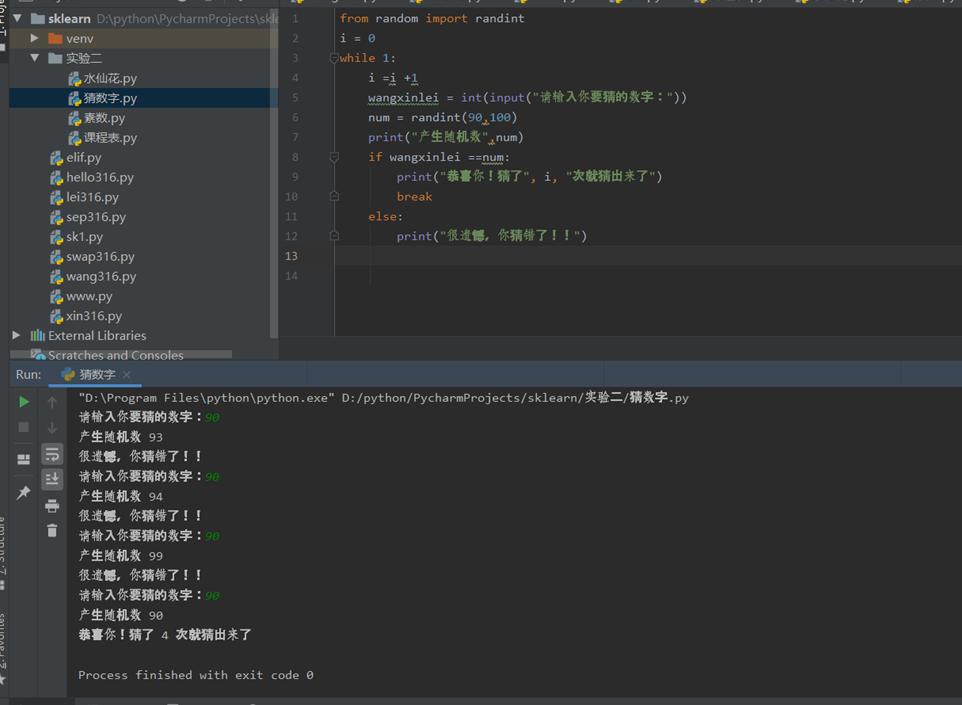Place cursor on empty line 13
962x705 pixels.
650,256
